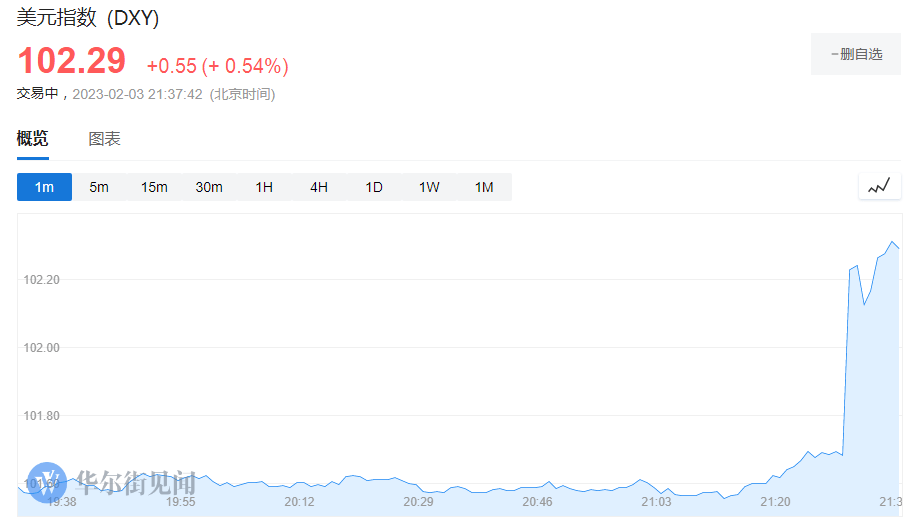Click the 102.29 current price
The image size is (913, 522).
(72, 62)
